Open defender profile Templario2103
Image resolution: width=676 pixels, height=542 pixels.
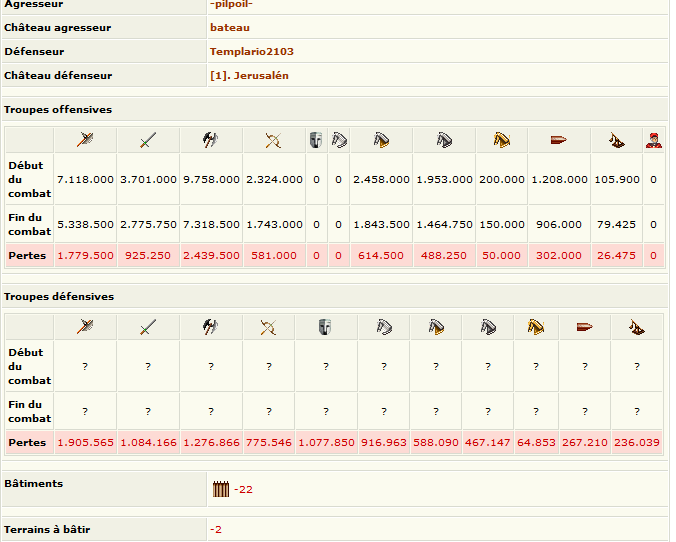pyautogui.click(x=252, y=52)
